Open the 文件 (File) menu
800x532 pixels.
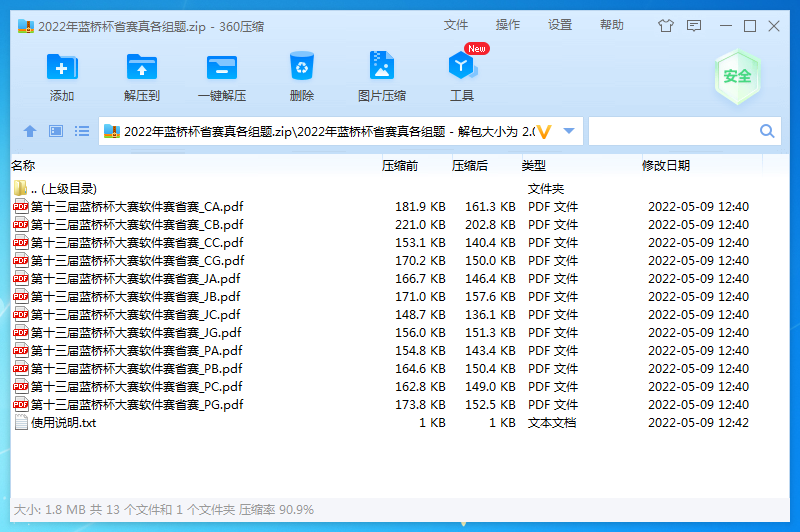456,25
